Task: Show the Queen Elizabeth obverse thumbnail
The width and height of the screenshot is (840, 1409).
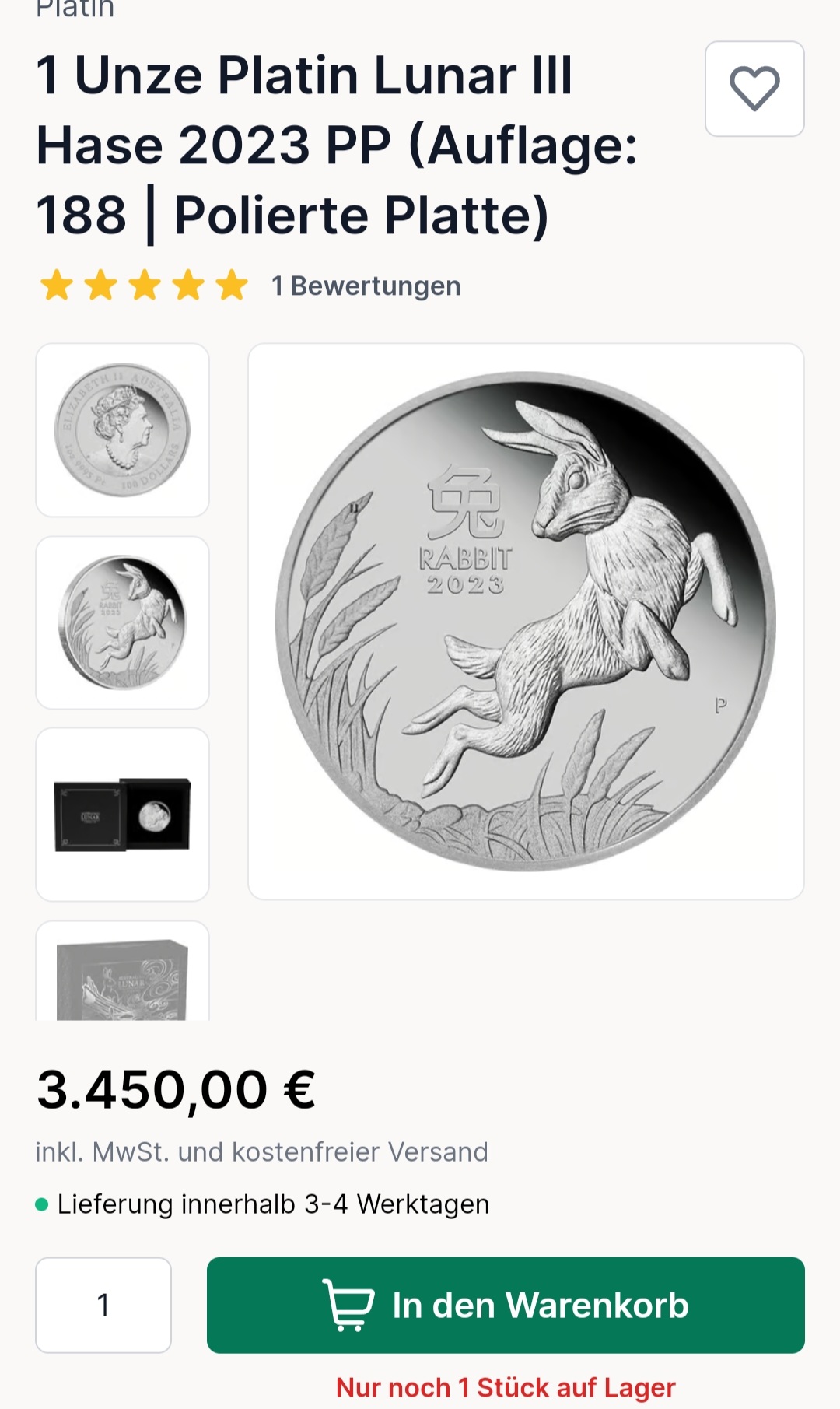Action: tap(122, 429)
